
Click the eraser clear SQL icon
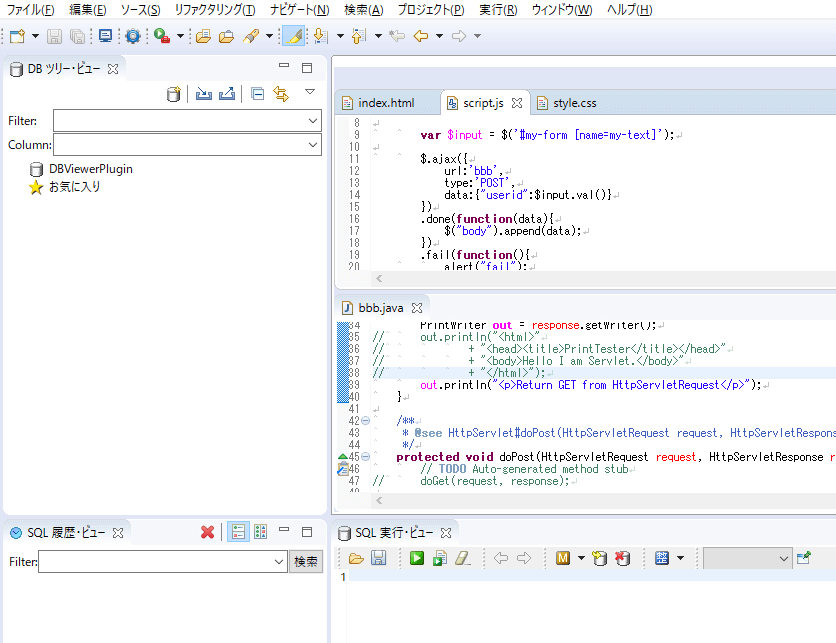point(462,558)
